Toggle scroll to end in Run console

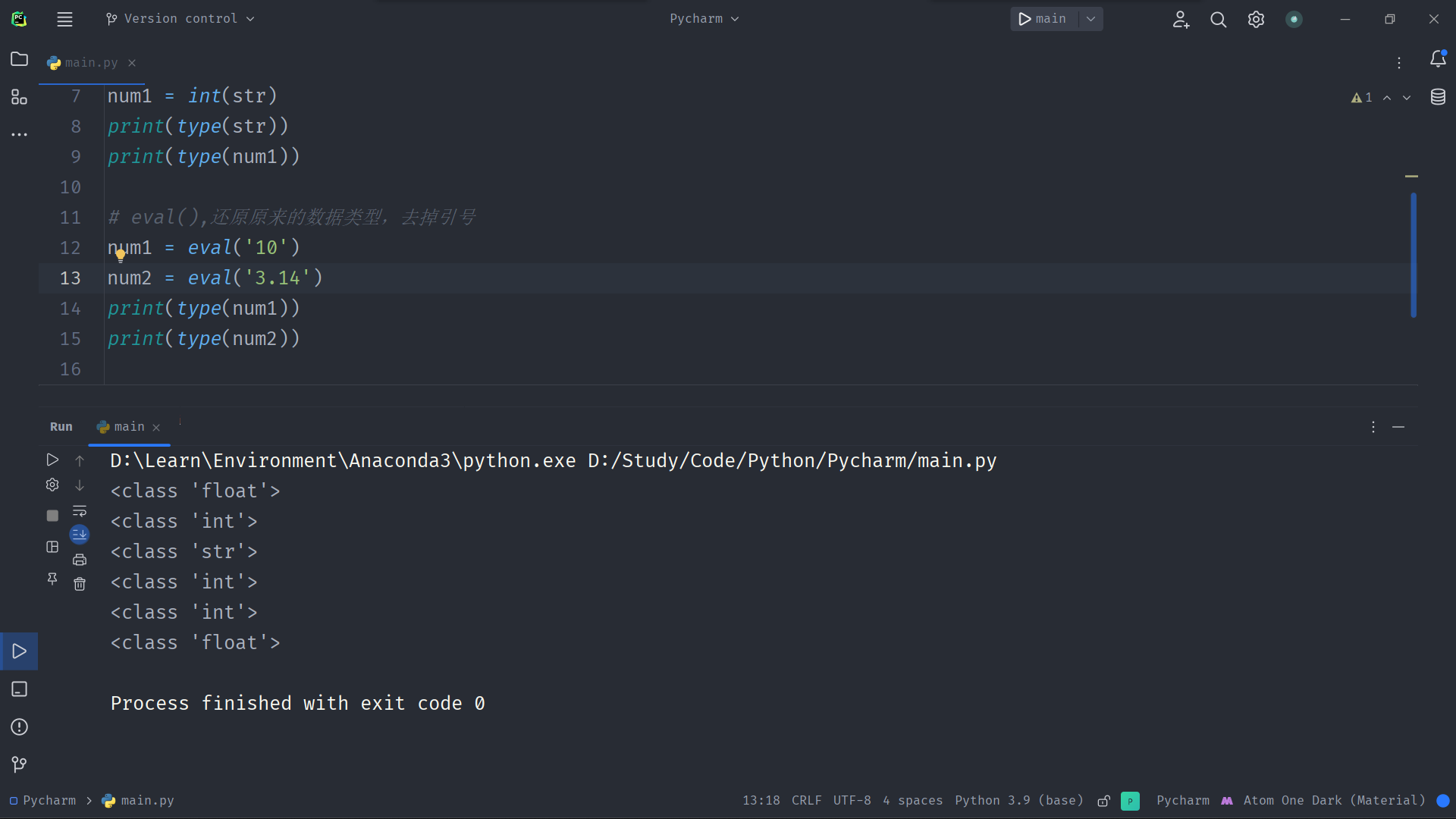pyautogui.click(x=80, y=535)
